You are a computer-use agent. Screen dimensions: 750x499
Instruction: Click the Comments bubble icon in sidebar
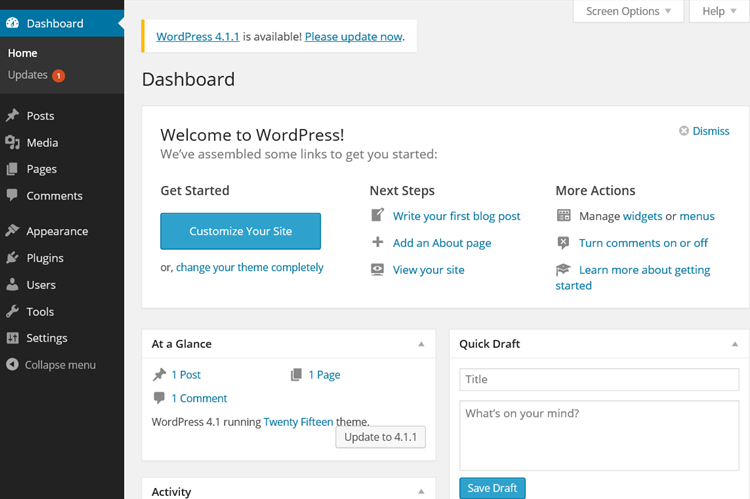click(x=12, y=195)
